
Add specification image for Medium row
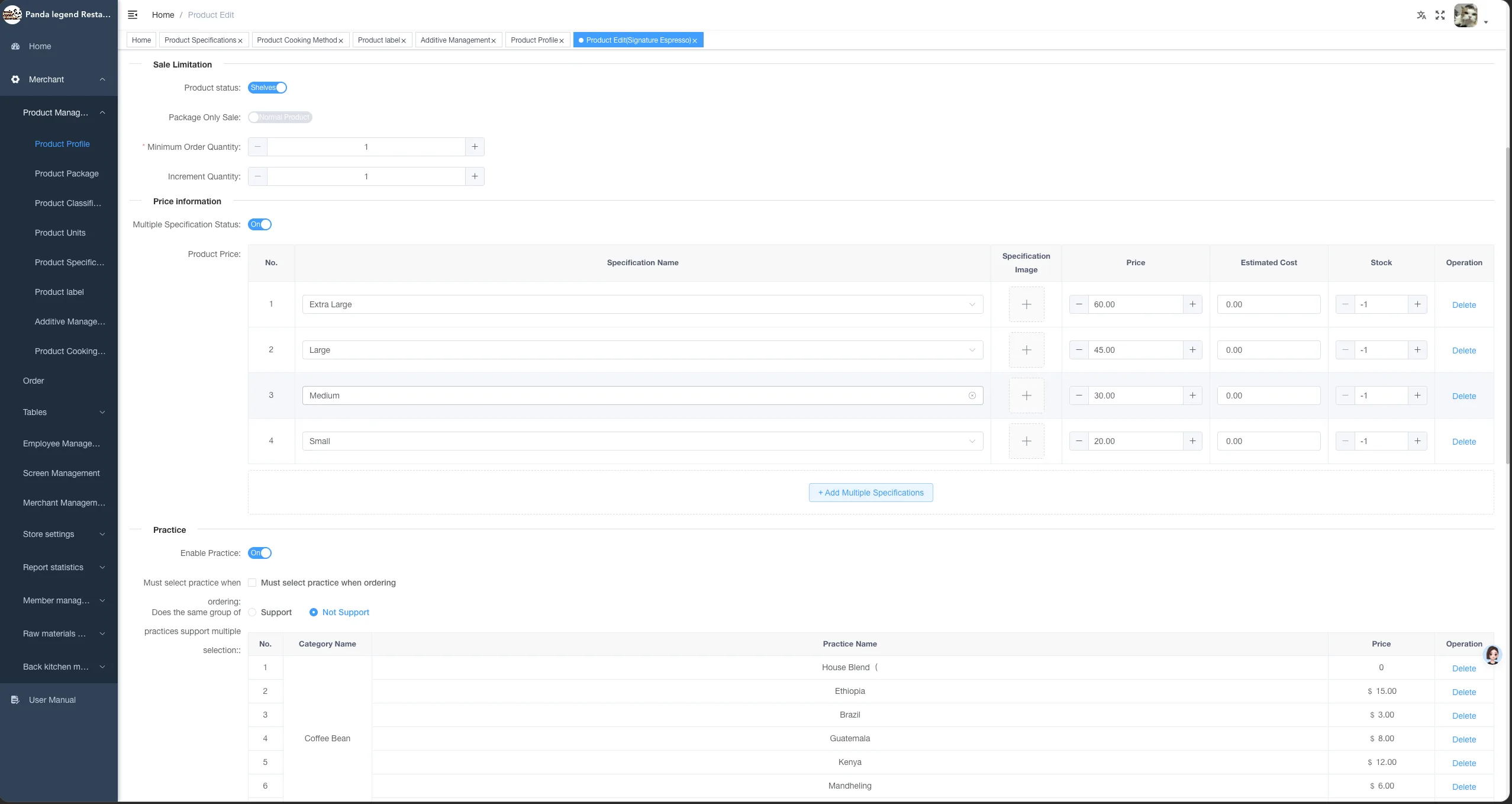pos(1026,395)
